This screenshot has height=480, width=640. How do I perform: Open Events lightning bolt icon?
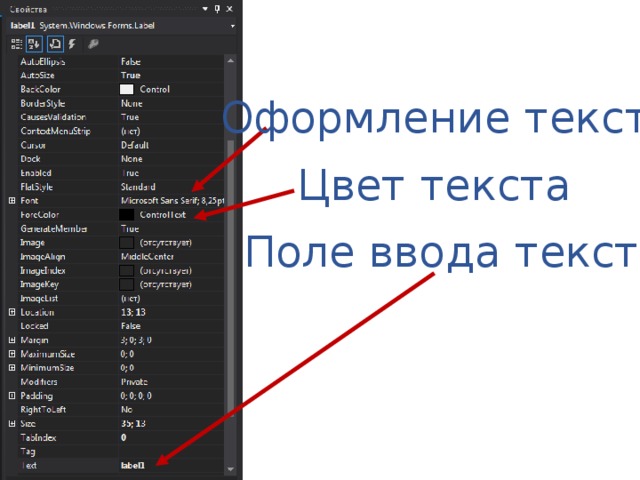coord(72,44)
